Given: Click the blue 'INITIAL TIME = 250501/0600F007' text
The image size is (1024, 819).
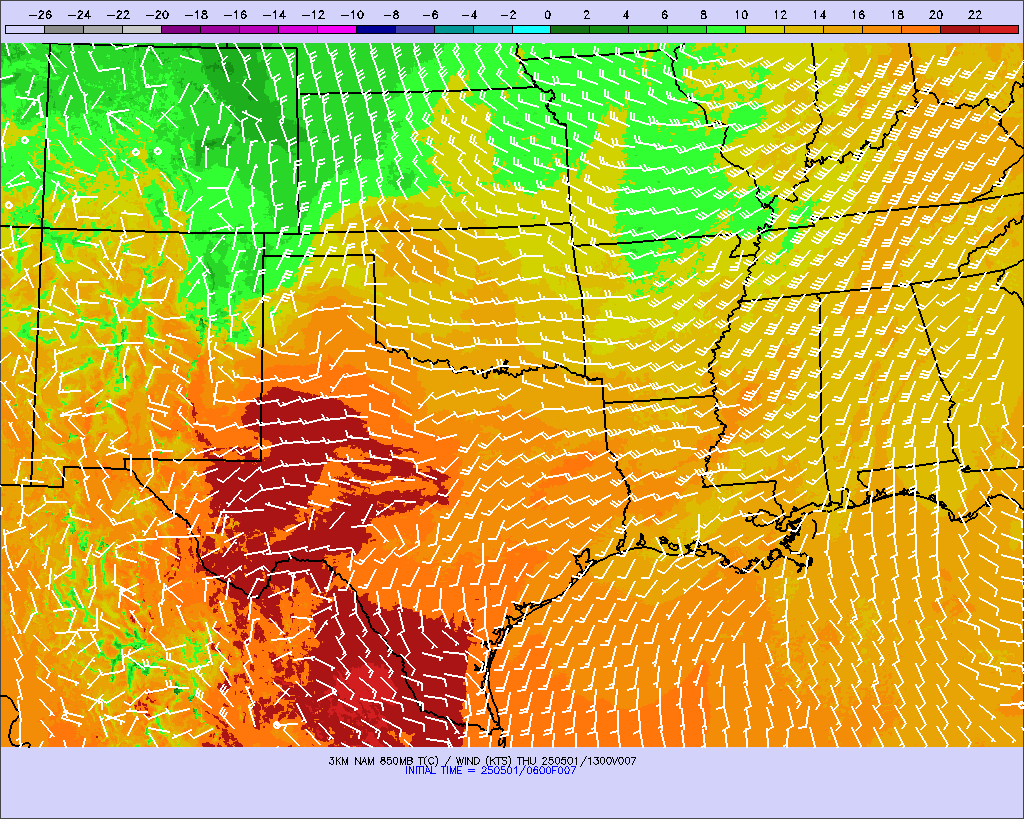Looking at the screenshot, I should (x=490, y=771).
